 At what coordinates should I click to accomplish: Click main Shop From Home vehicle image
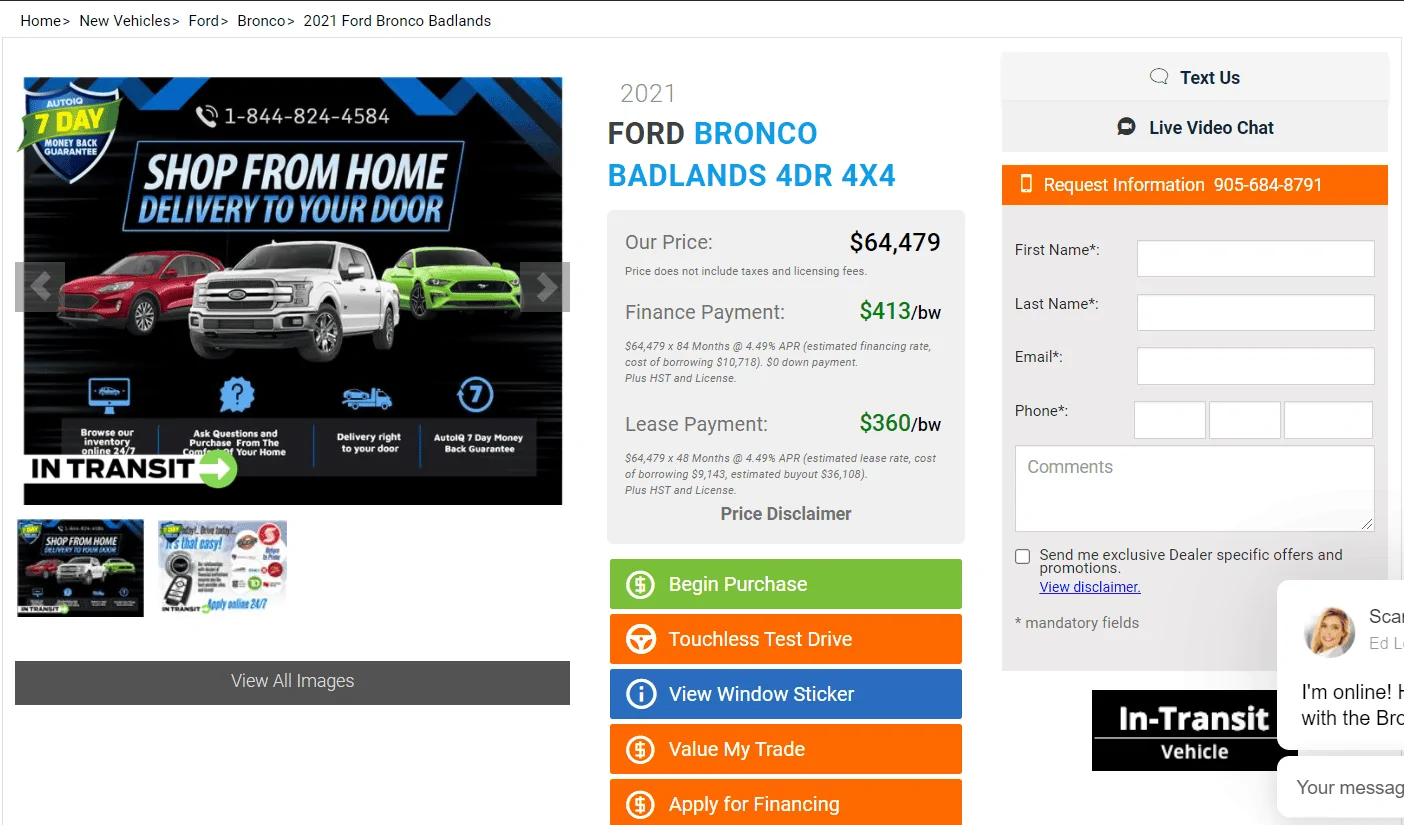coord(292,291)
